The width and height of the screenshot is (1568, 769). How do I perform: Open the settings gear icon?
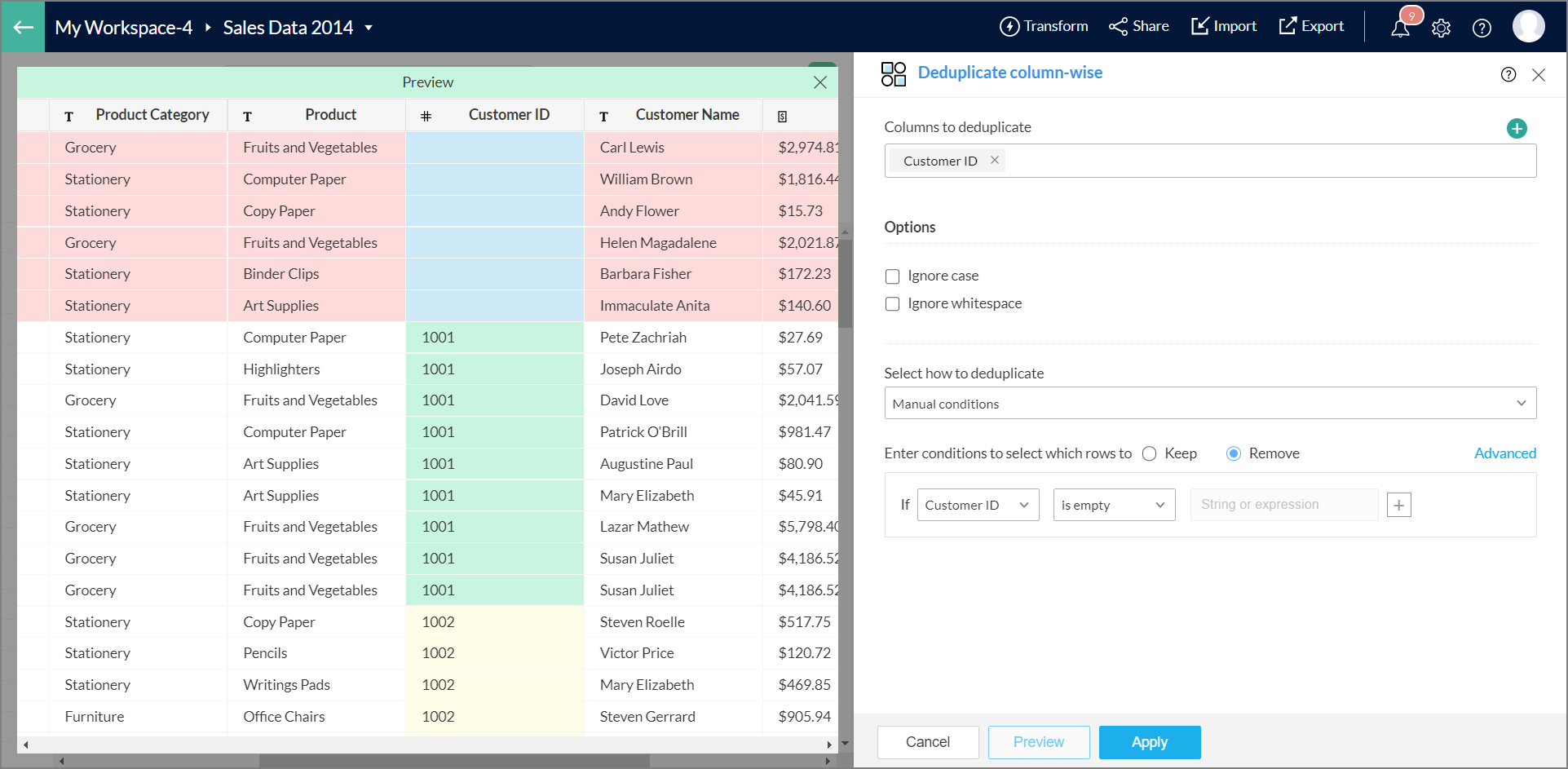tap(1441, 29)
